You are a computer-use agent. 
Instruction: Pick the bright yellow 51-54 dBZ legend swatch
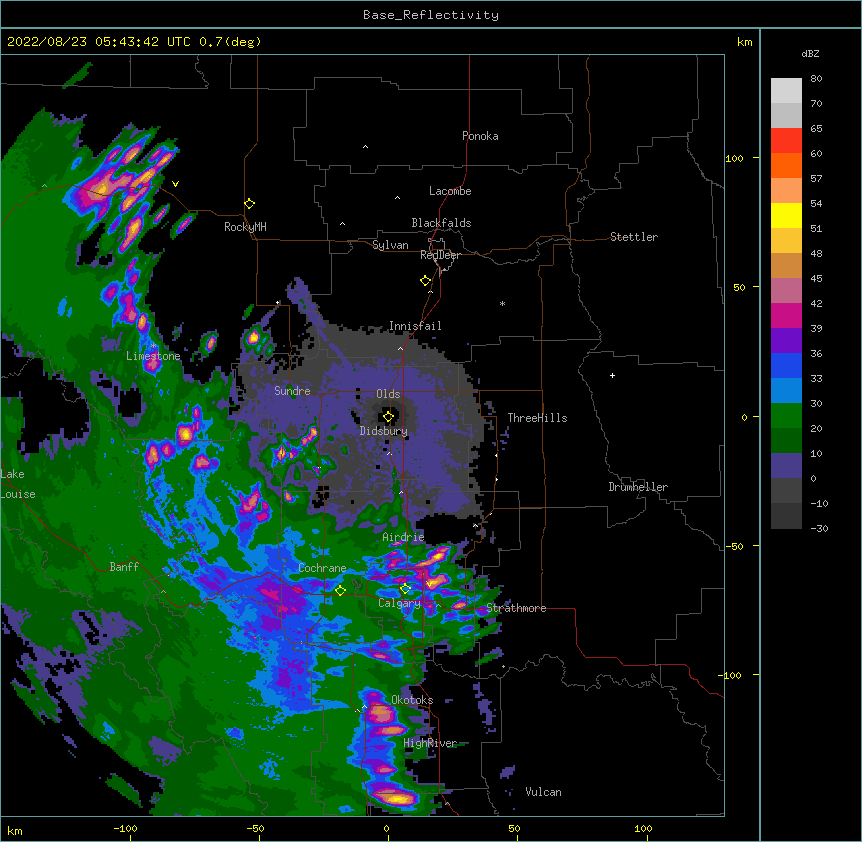point(786,216)
